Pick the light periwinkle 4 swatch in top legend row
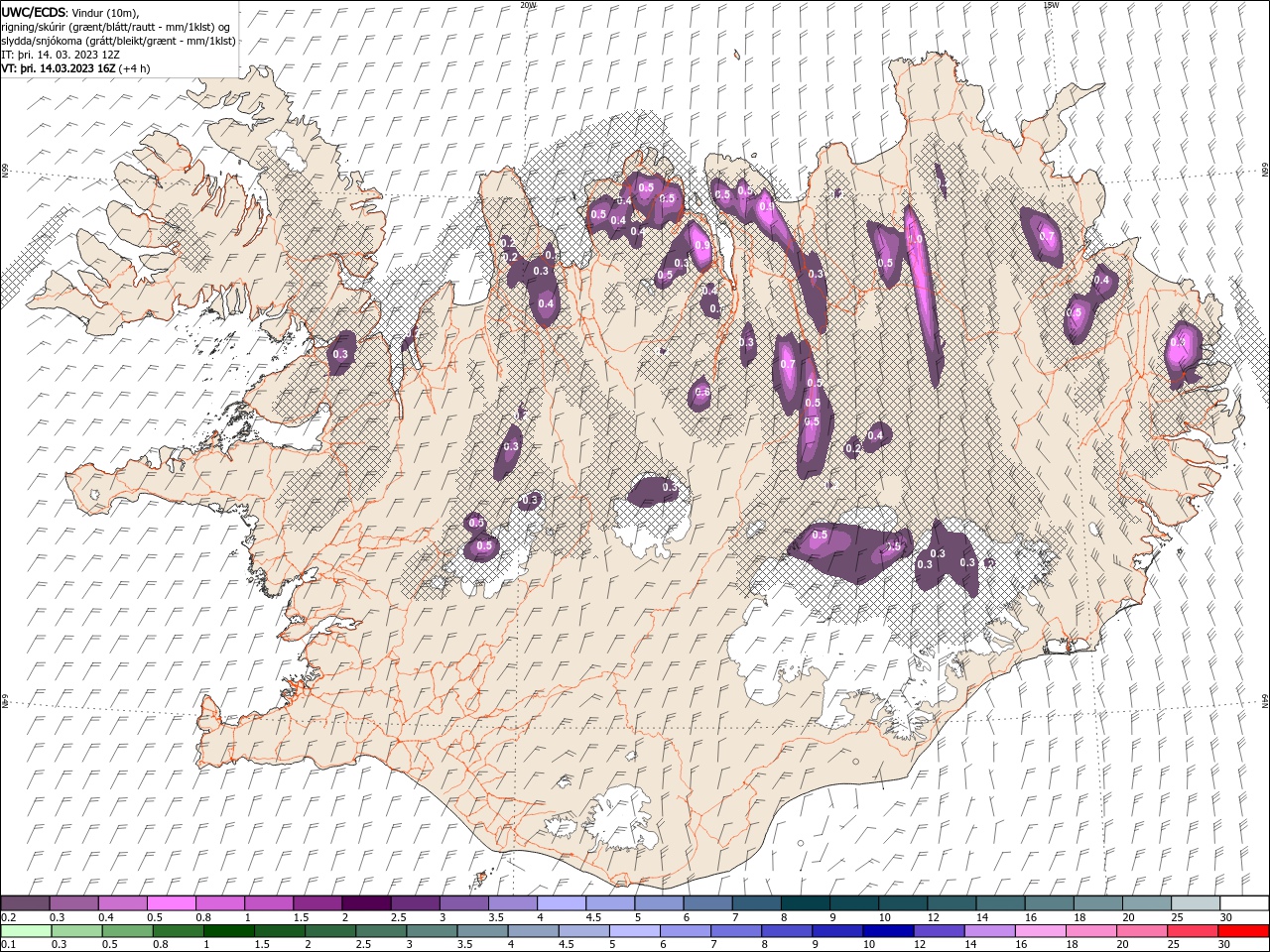 click(x=562, y=902)
